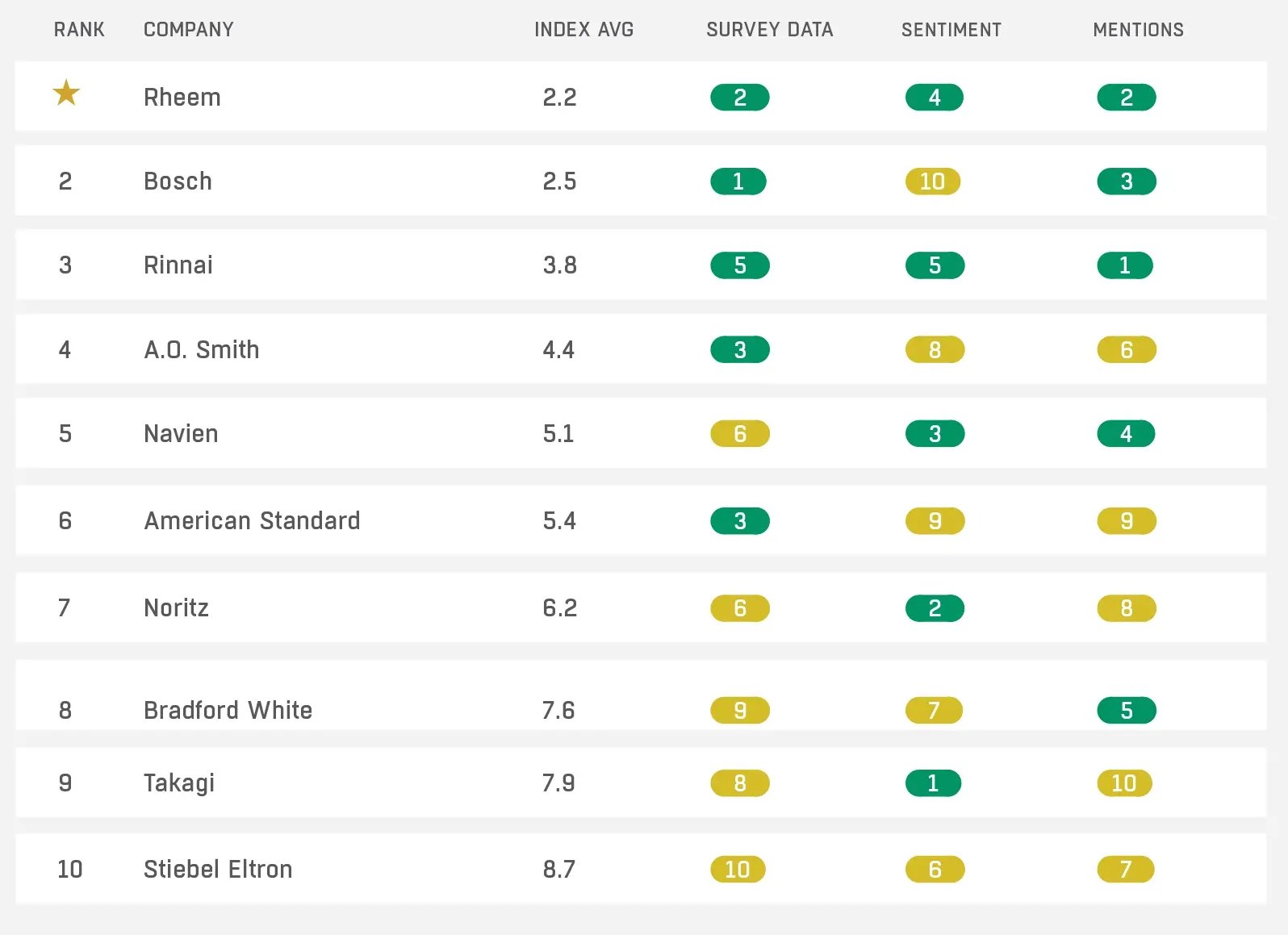
Task: Open the Rheem company name
Action: click(182, 98)
